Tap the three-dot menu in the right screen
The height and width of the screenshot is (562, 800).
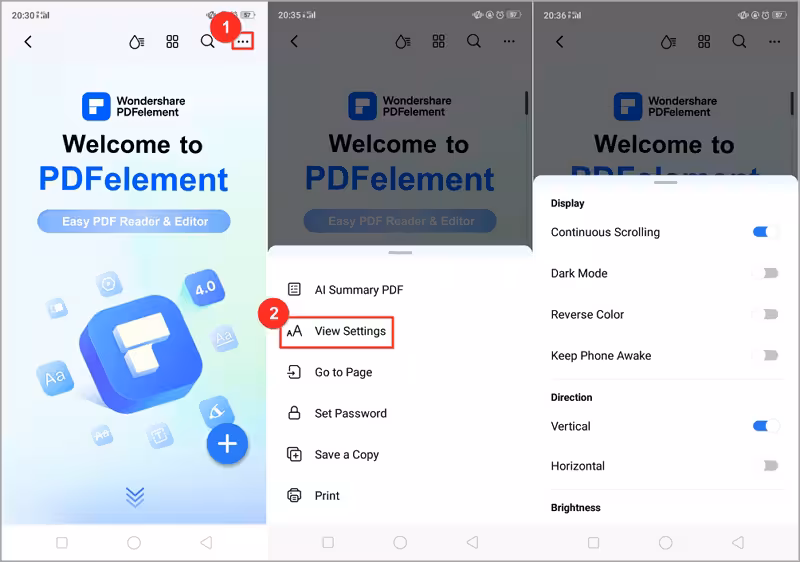774,42
